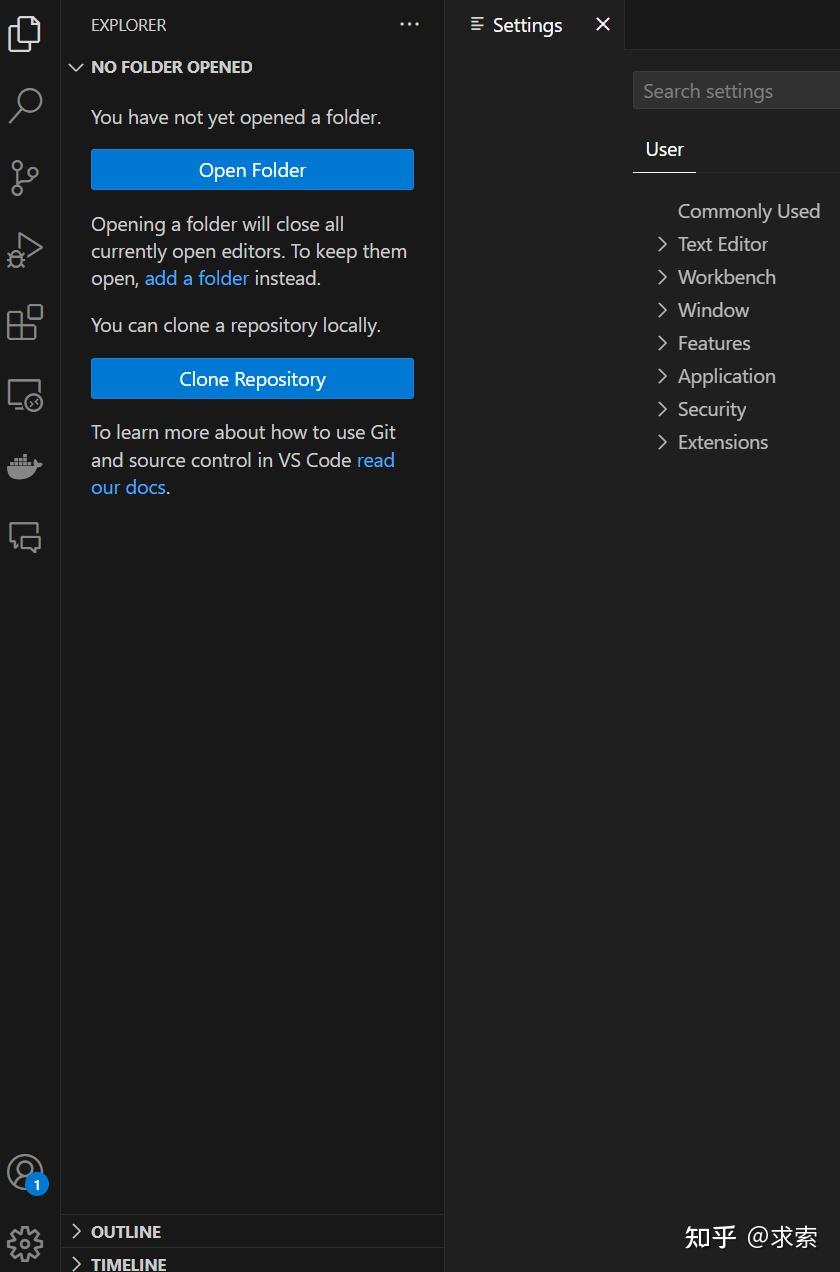
Task: Open Explorer's more actions menu
Action: click(409, 24)
